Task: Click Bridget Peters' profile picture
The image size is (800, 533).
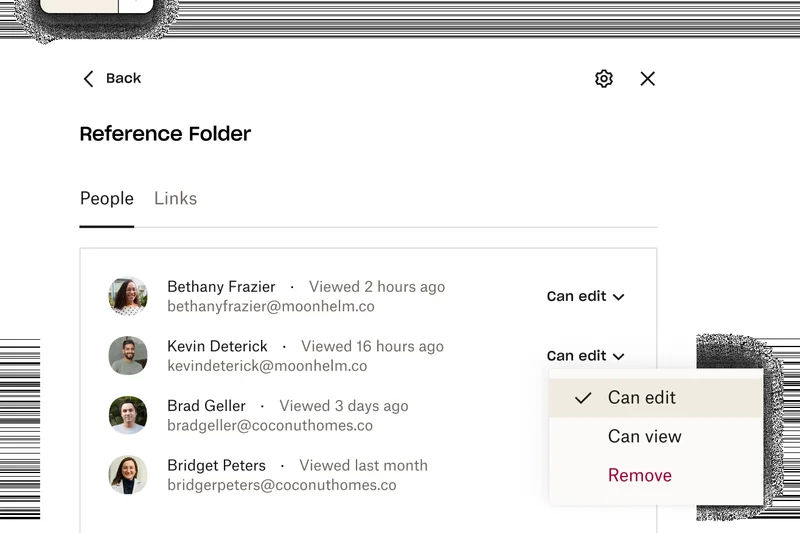Action: 128,475
